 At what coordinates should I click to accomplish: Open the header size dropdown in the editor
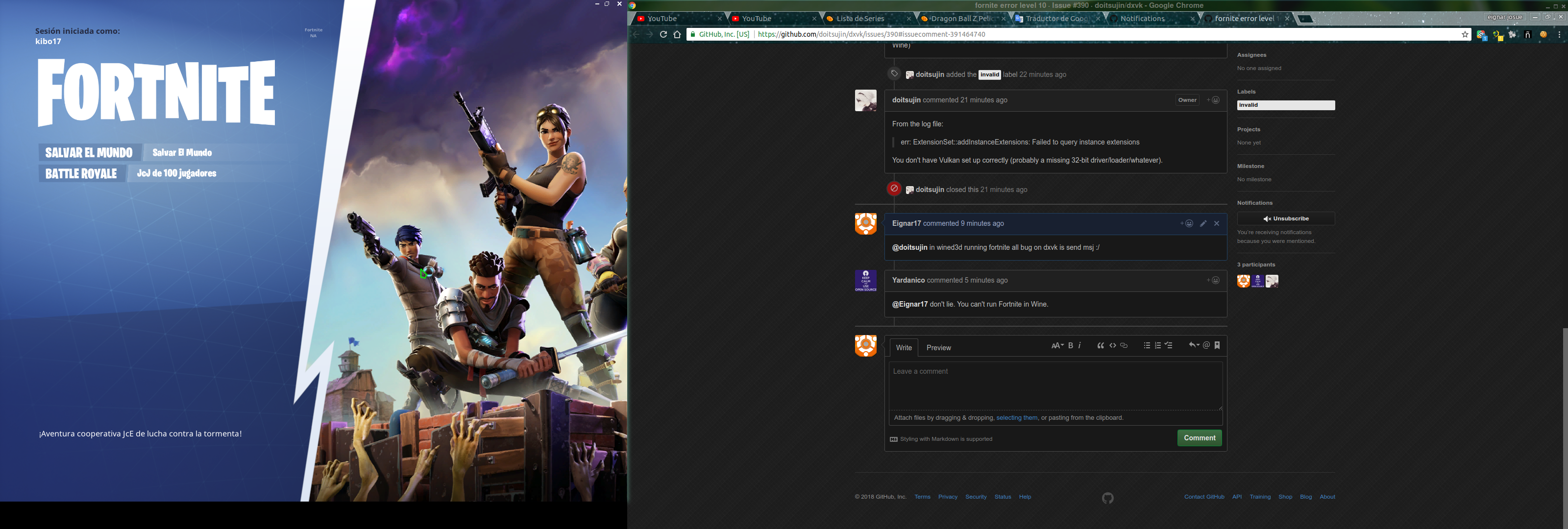tap(1057, 345)
